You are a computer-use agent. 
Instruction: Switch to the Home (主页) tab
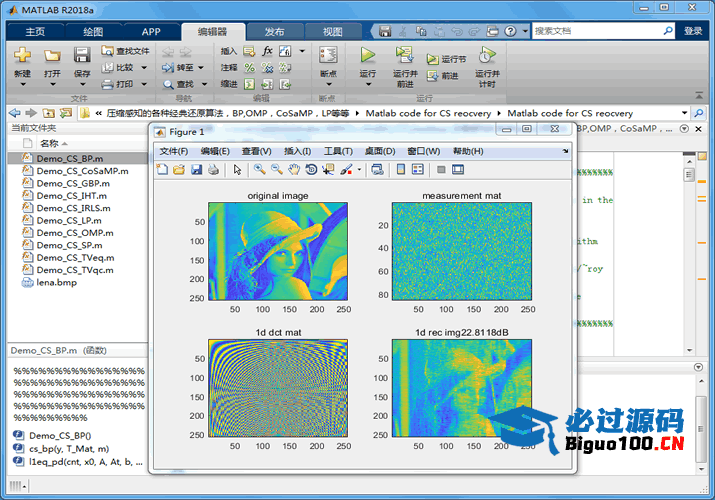(x=35, y=31)
